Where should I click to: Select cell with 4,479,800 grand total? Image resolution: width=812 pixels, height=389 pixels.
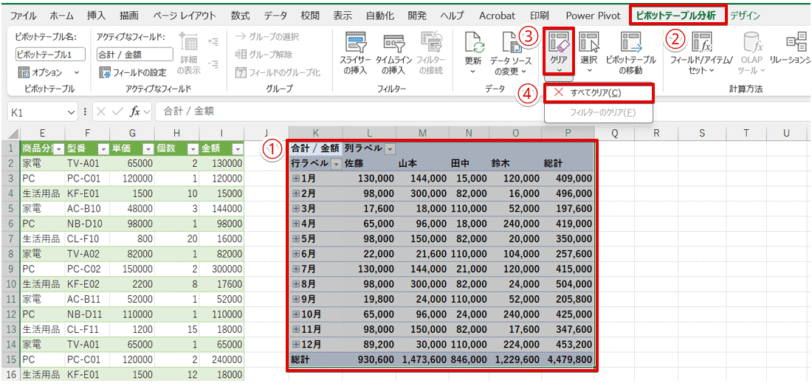(x=568, y=359)
